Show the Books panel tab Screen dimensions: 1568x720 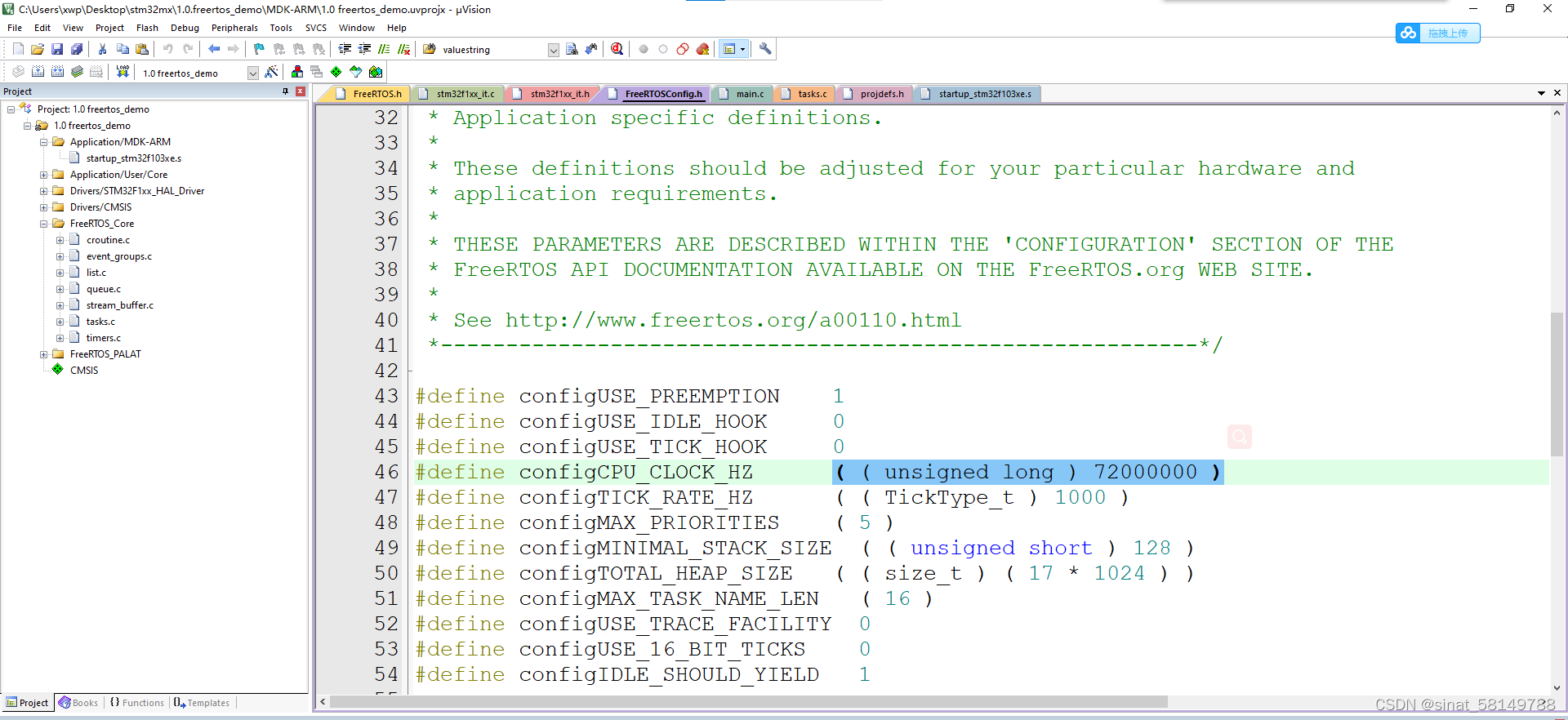point(78,703)
